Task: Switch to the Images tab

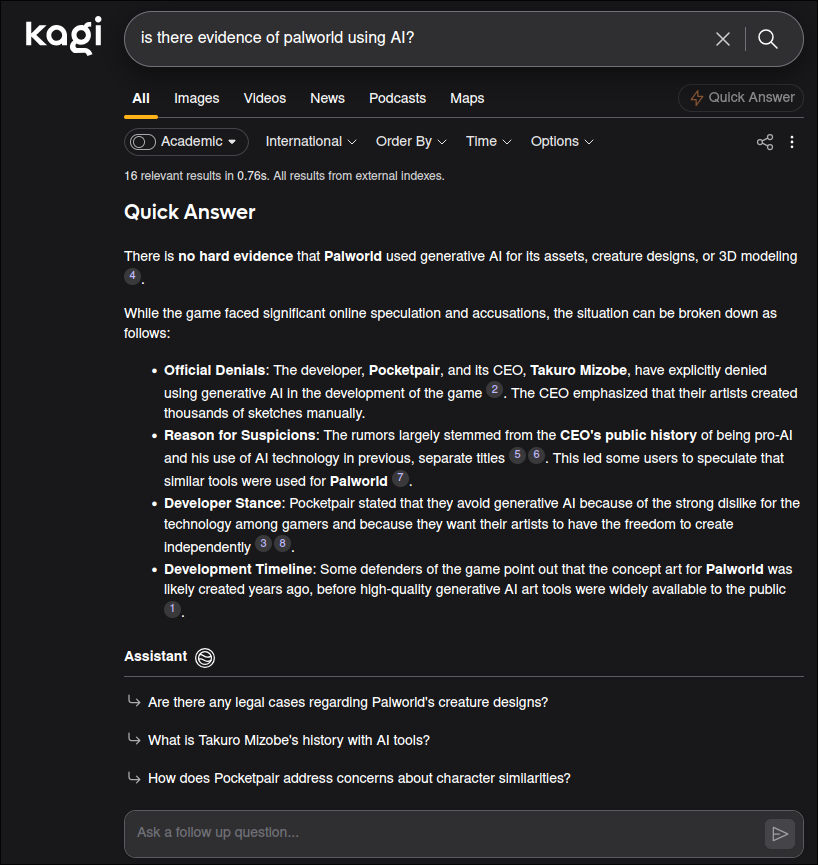Action: click(x=196, y=98)
